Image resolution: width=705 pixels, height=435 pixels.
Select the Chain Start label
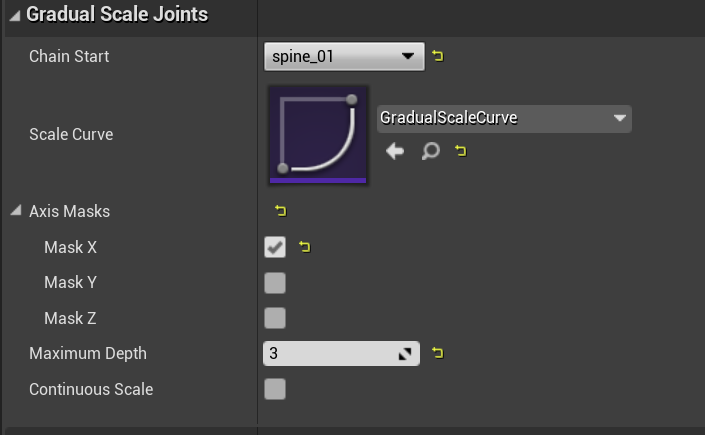click(69, 57)
